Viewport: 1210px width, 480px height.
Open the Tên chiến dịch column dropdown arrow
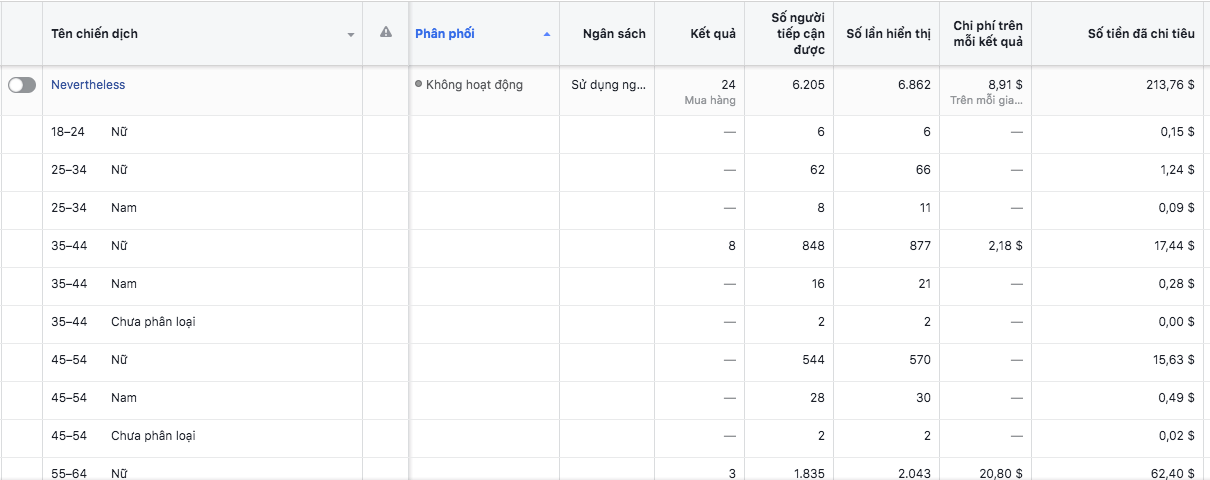351,35
